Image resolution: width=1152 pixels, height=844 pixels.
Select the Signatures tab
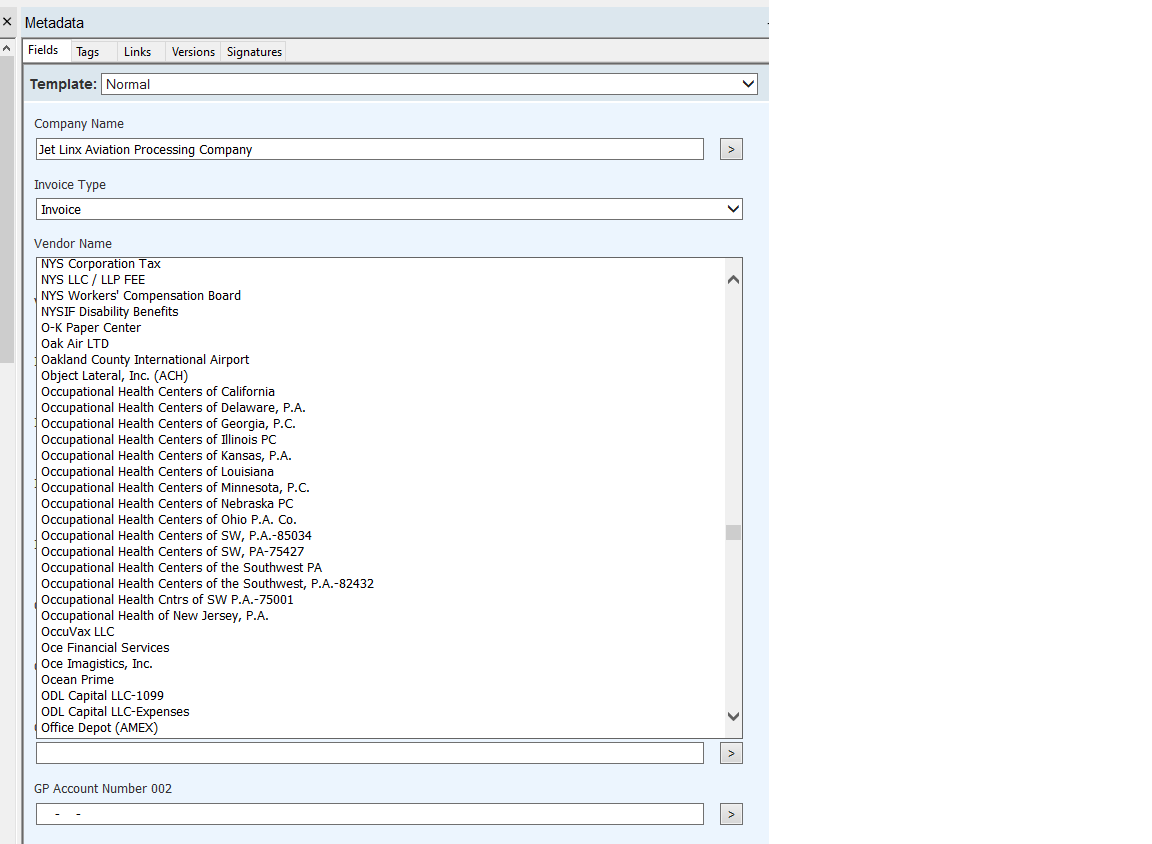[x=254, y=52]
